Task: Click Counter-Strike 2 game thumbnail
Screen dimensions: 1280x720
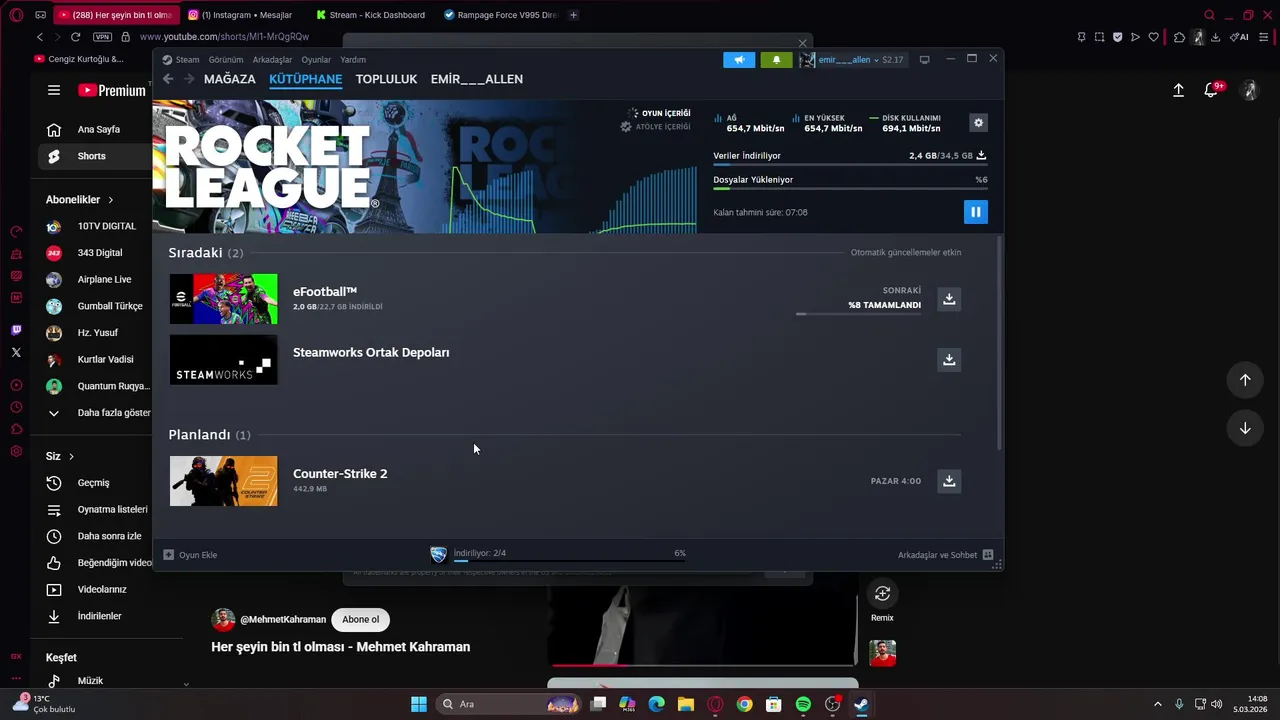Action: [224, 481]
